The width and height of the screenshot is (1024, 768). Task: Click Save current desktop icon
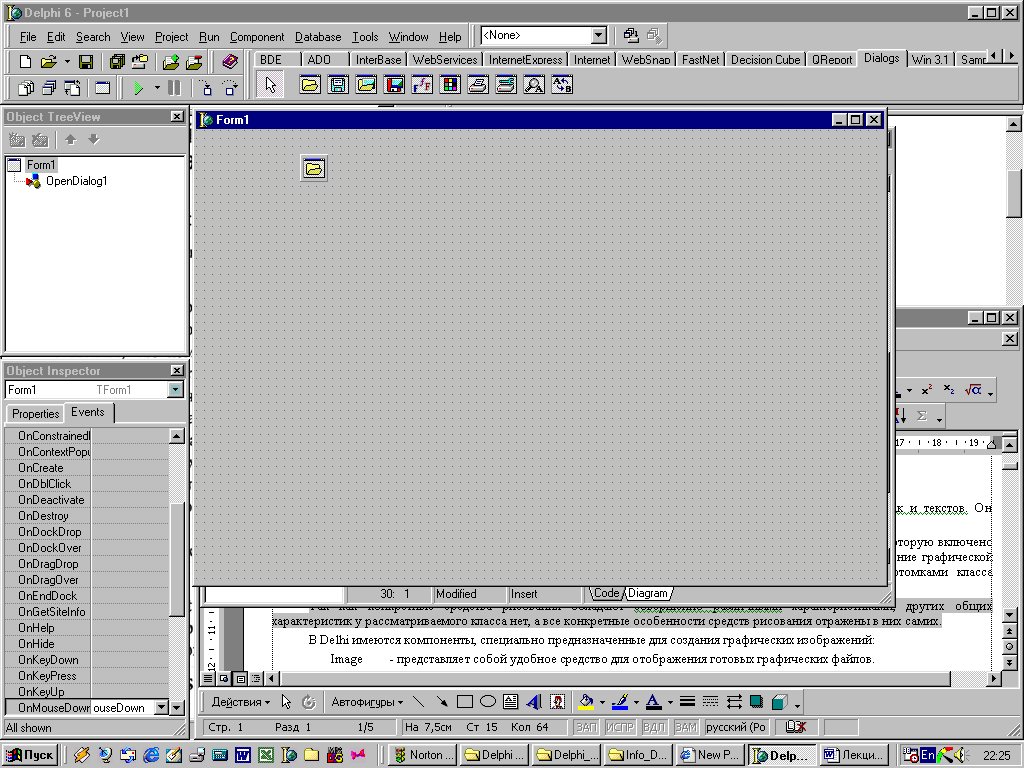tap(630, 35)
